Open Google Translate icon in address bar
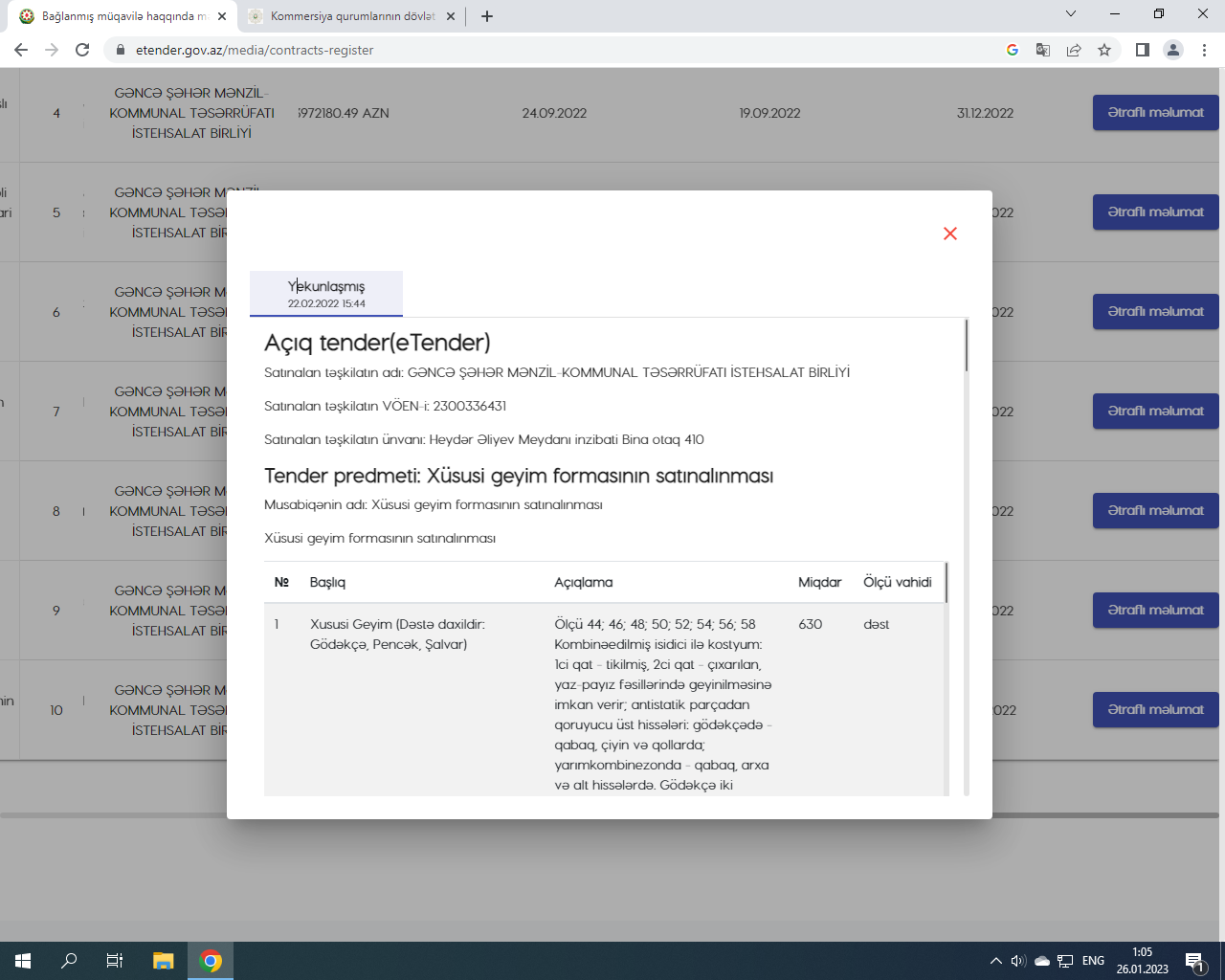Image resolution: width=1225 pixels, height=980 pixels. (x=1043, y=50)
